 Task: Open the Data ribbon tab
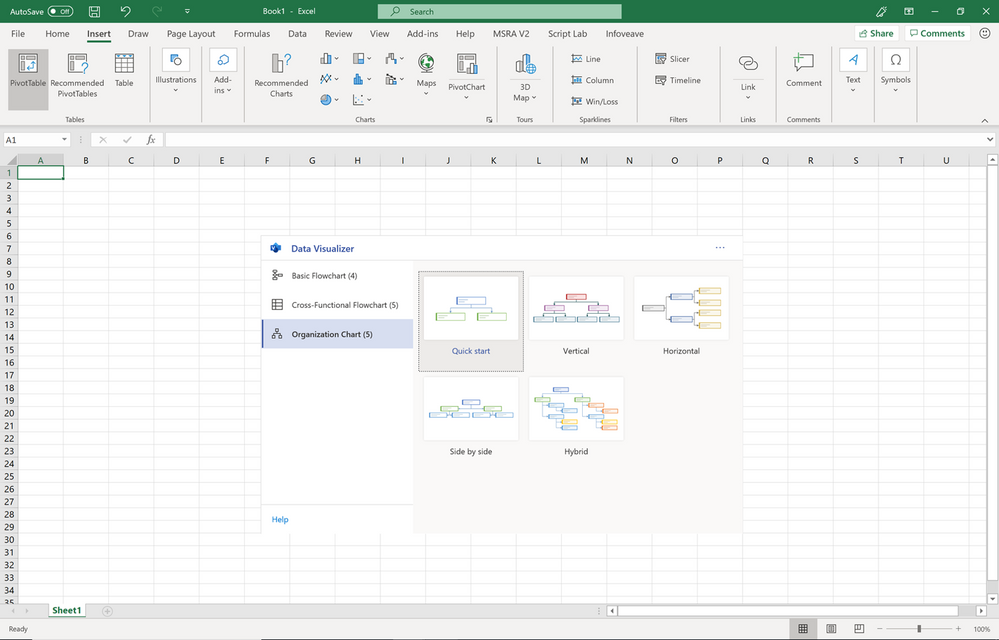296,33
